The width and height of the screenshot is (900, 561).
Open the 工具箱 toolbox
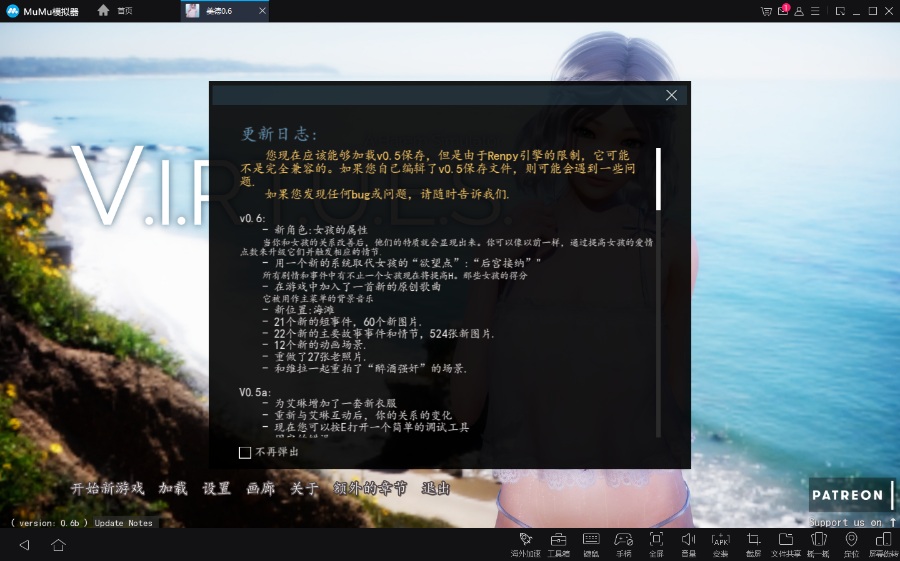pyautogui.click(x=558, y=544)
